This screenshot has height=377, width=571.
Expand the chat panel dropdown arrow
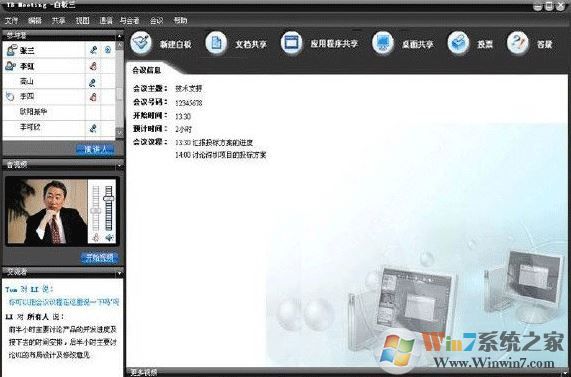(x=119, y=272)
